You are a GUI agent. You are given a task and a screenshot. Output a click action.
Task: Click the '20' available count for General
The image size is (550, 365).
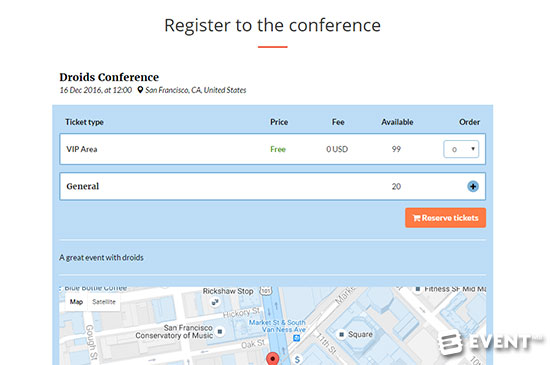coord(396,186)
